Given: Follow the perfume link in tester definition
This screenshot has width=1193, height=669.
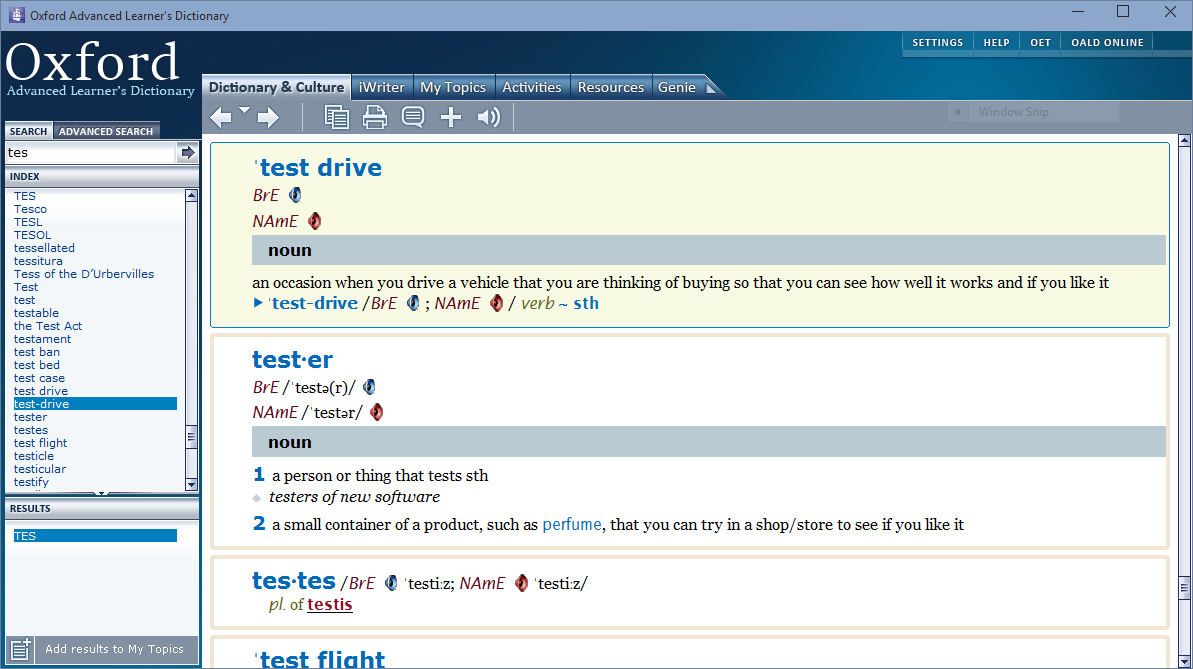Looking at the screenshot, I should click(x=572, y=524).
